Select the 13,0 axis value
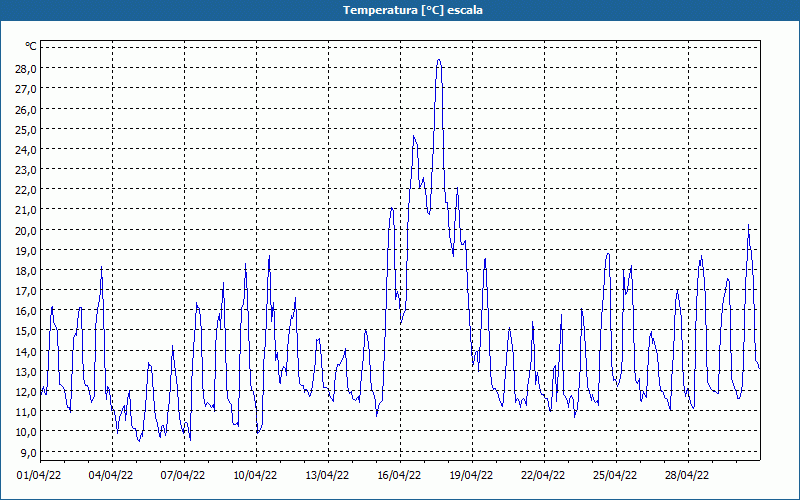The height and width of the screenshot is (500, 800). click(26, 371)
